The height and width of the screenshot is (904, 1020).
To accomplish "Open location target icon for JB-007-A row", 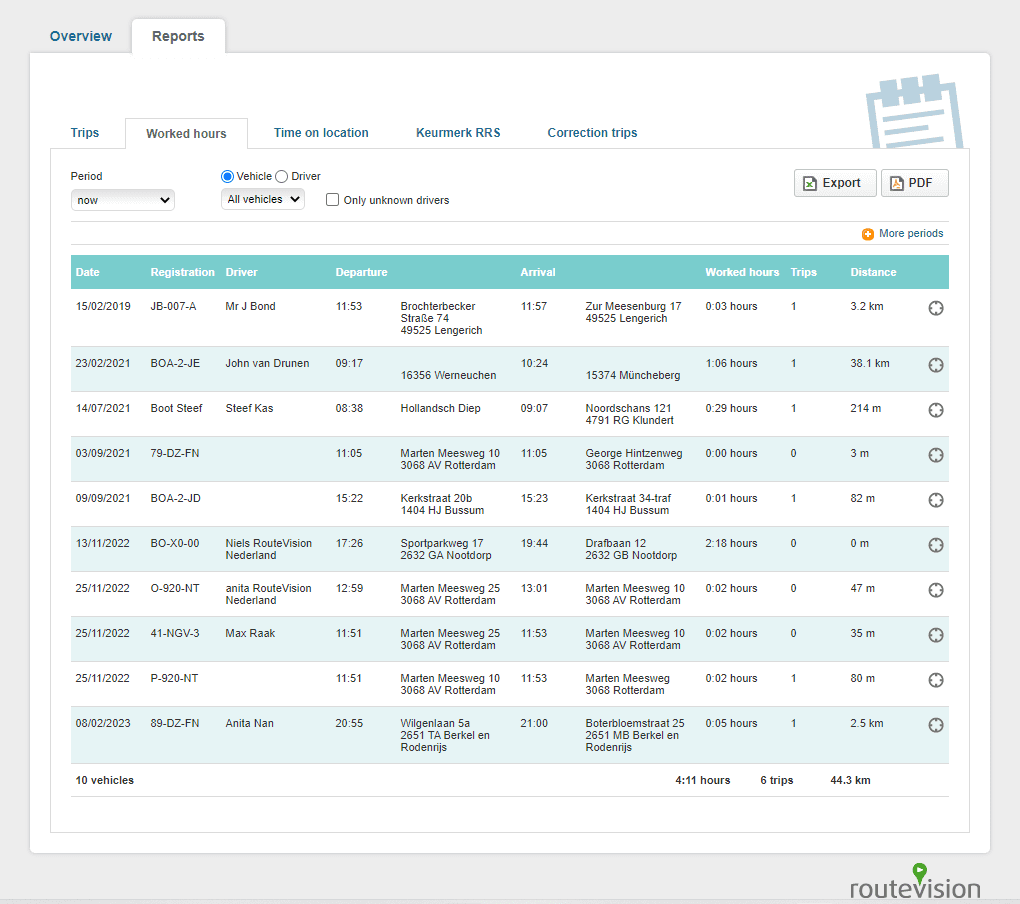I will (935, 308).
